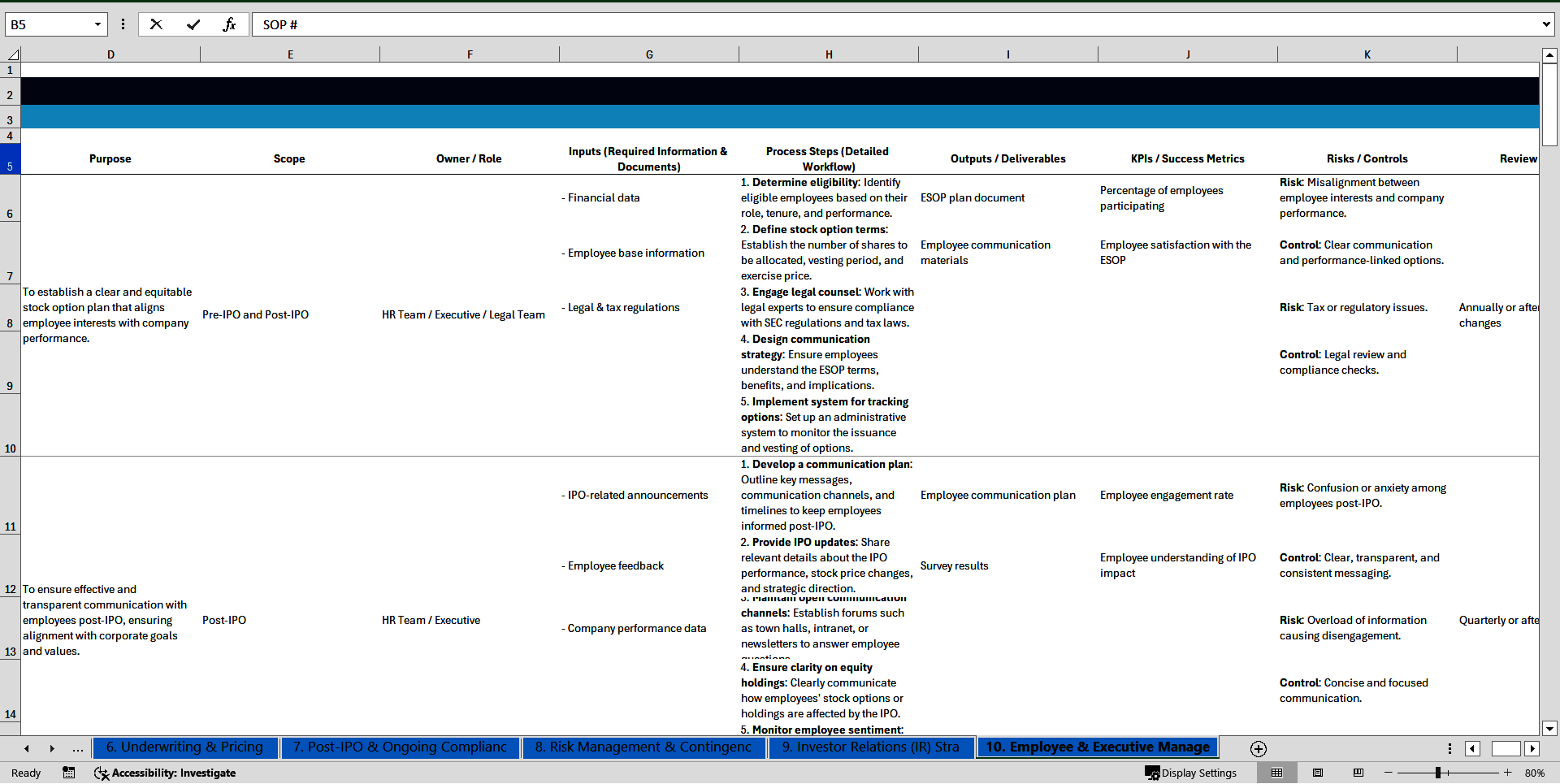Click the zoom slider handle
Screen dimensions: 1560x784
[x=1437, y=773]
